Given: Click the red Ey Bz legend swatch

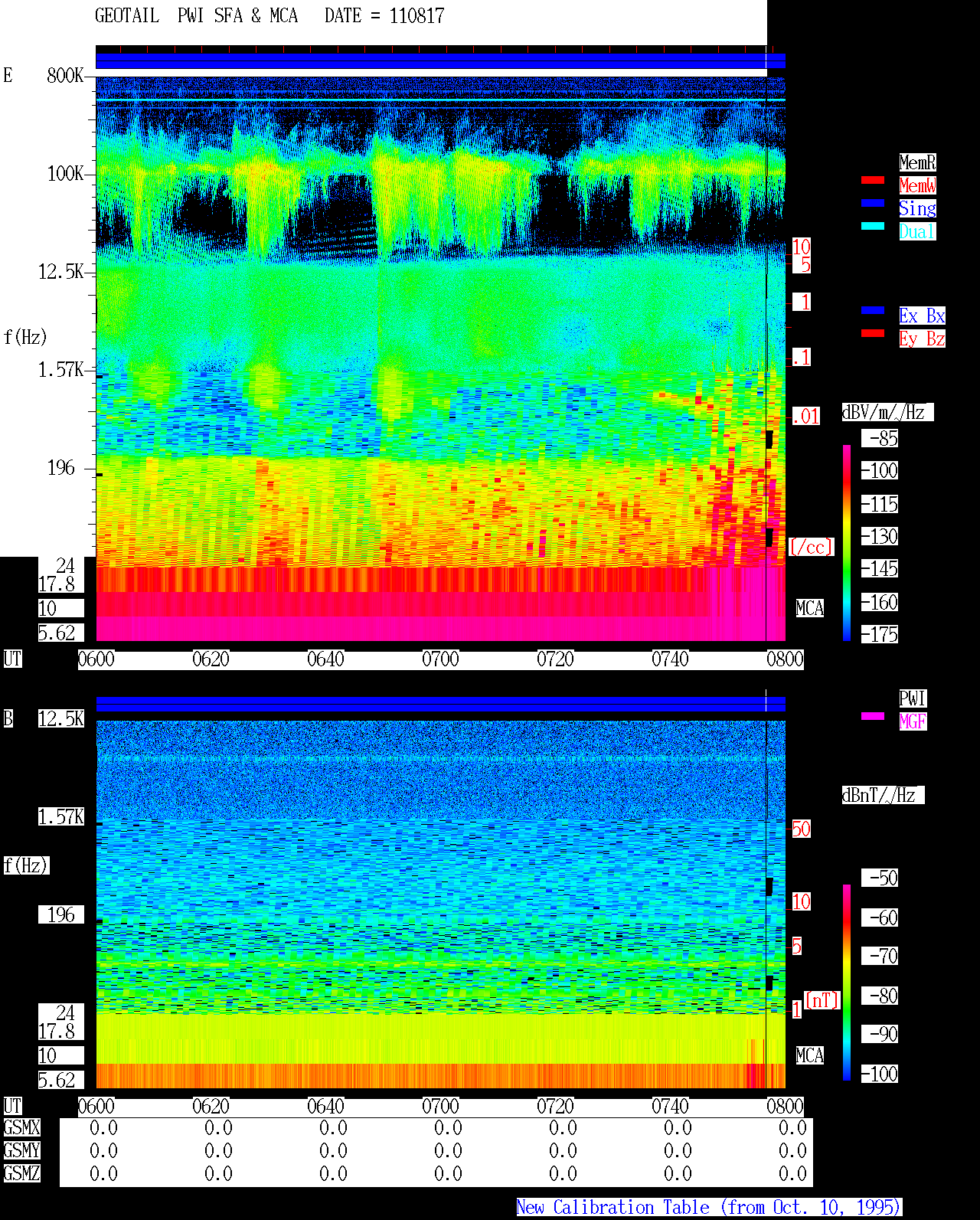Looking at the screenshot, I should [873, 333].
